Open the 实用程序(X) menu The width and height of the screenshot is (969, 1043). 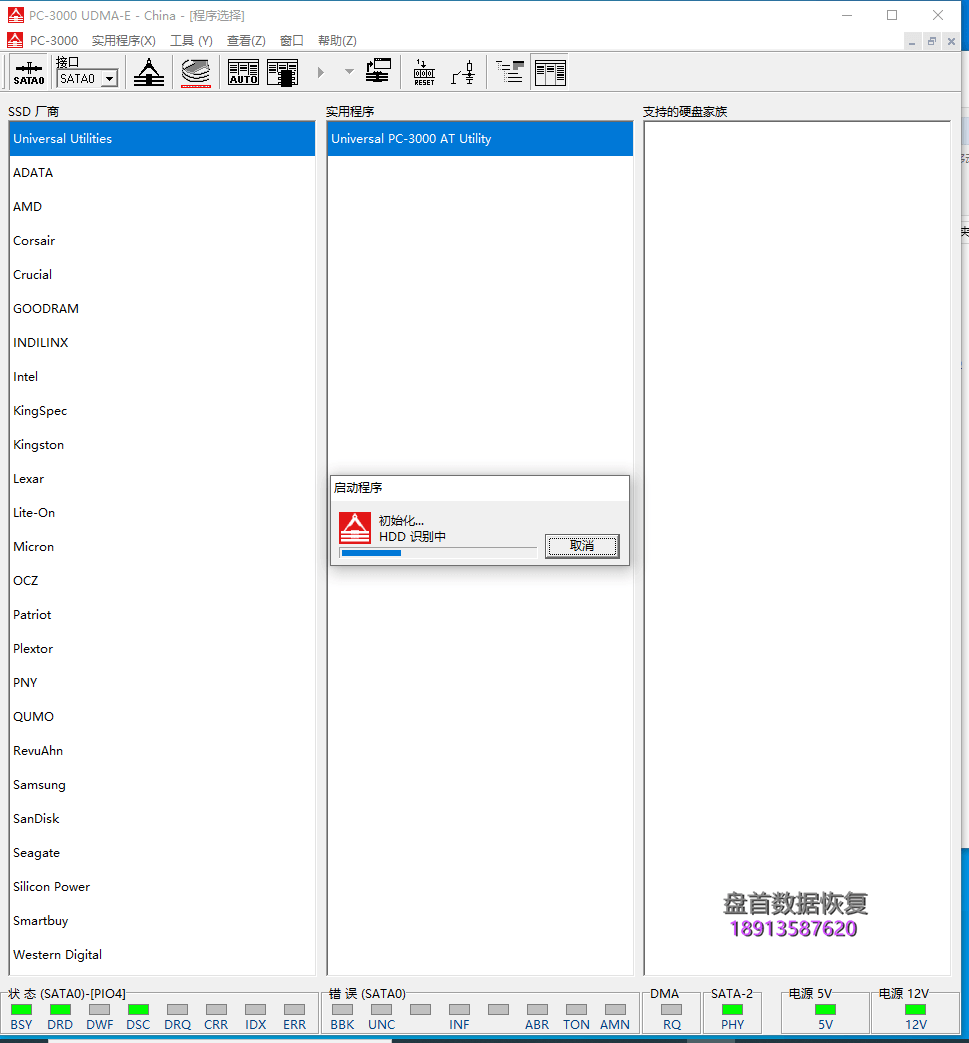(124, 41)
